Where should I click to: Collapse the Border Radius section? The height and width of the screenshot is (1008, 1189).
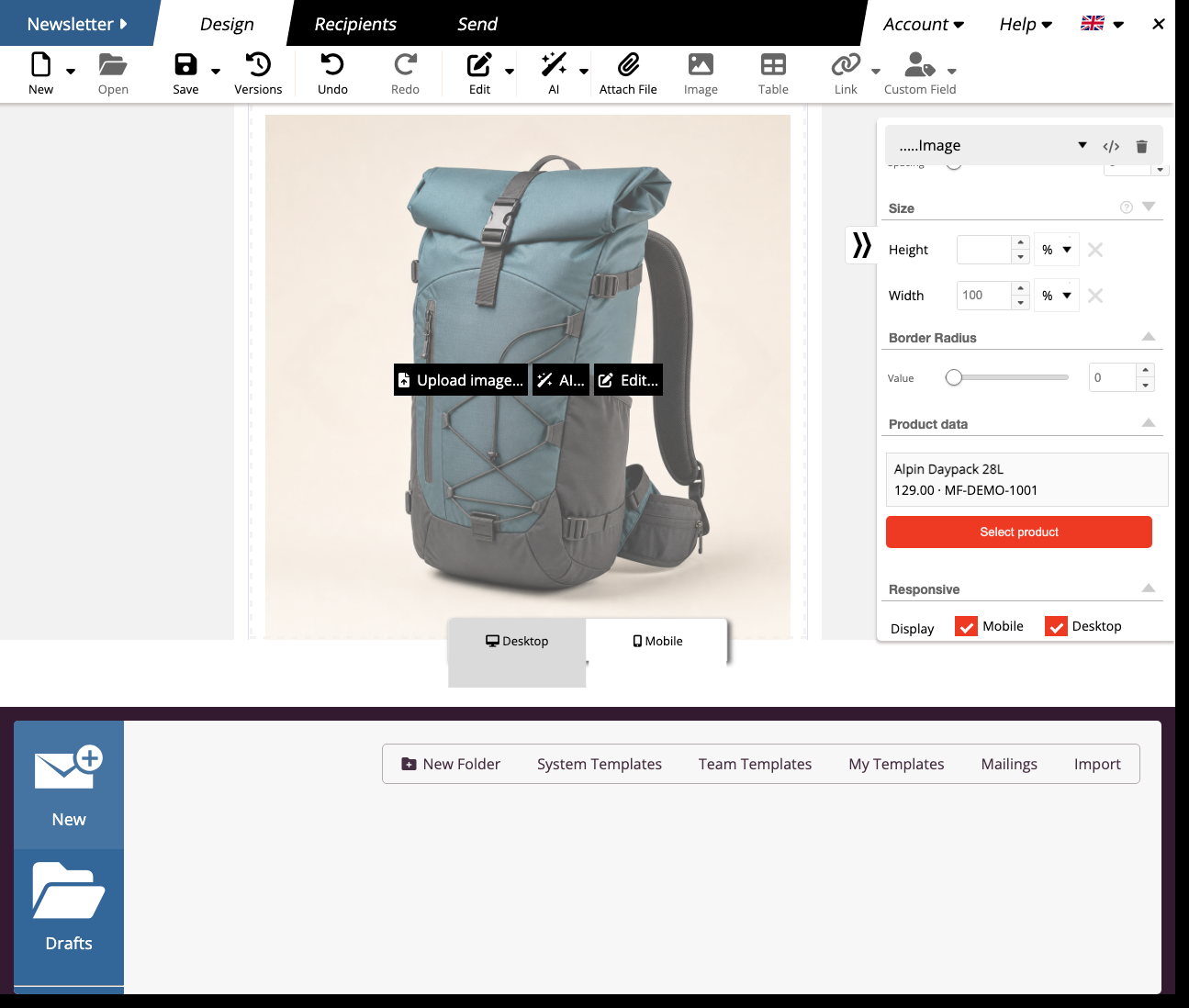pyautogui.click(x=1148, y=337)
